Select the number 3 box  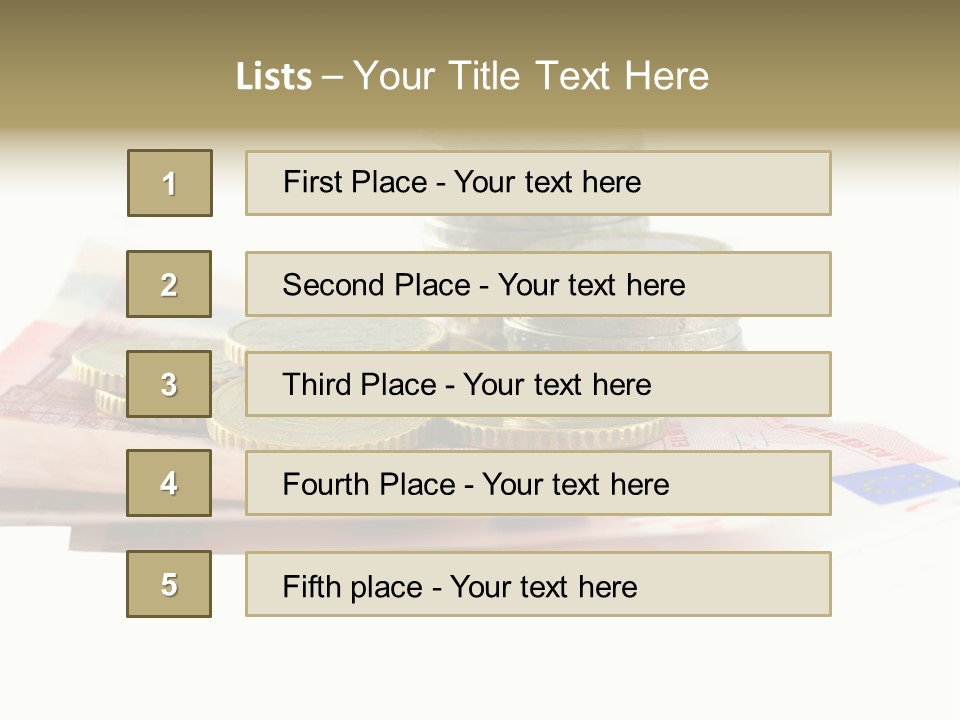pyautogui.click(x=169, y=384)
